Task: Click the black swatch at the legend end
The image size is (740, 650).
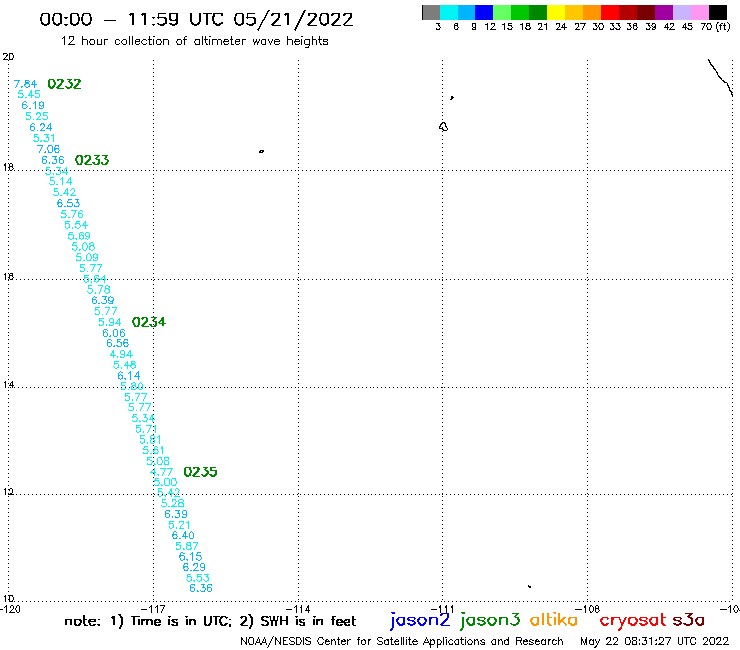Action: (x=717, y=12)
